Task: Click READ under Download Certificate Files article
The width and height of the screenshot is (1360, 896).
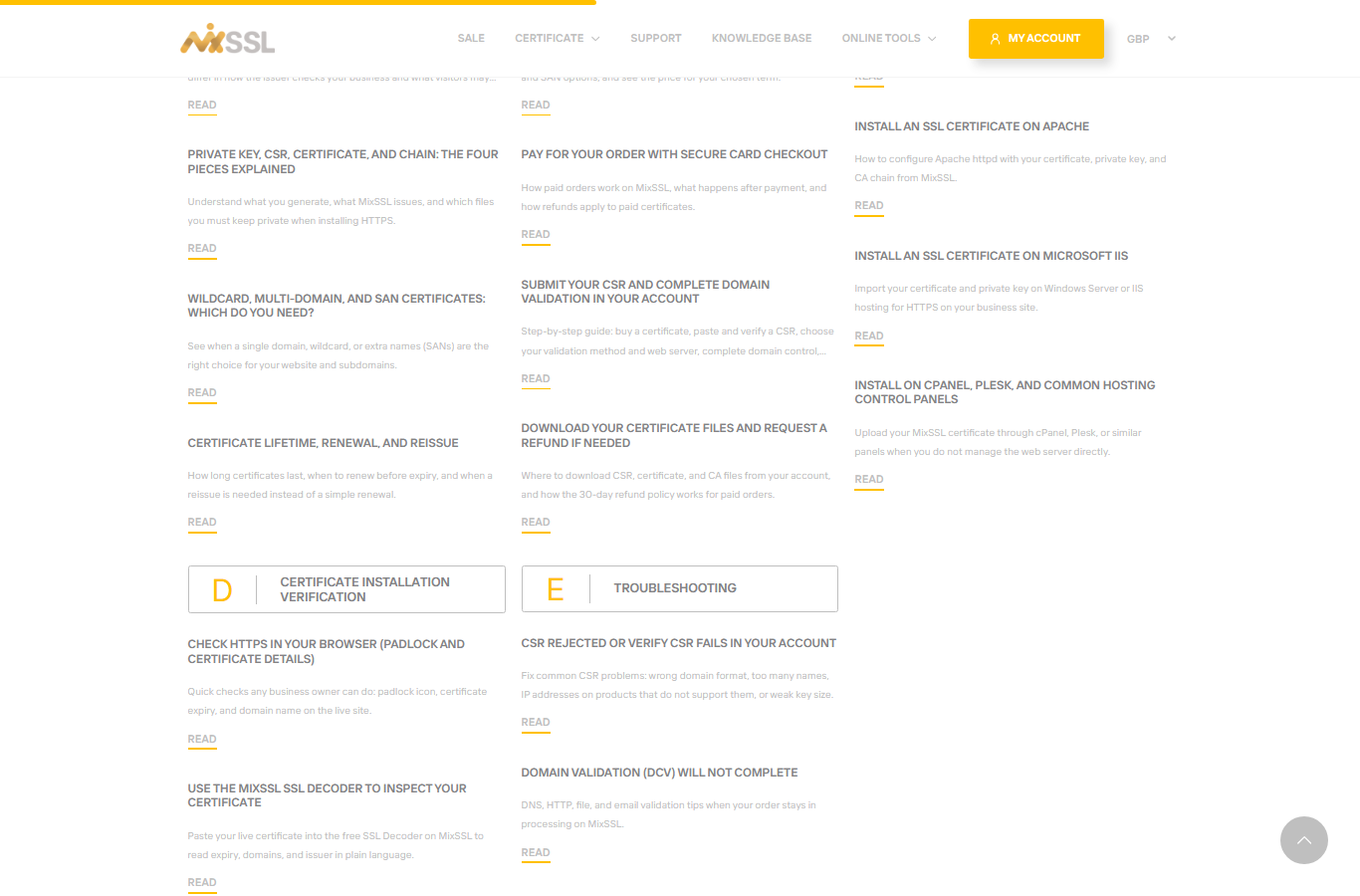Action: point(536,523)
